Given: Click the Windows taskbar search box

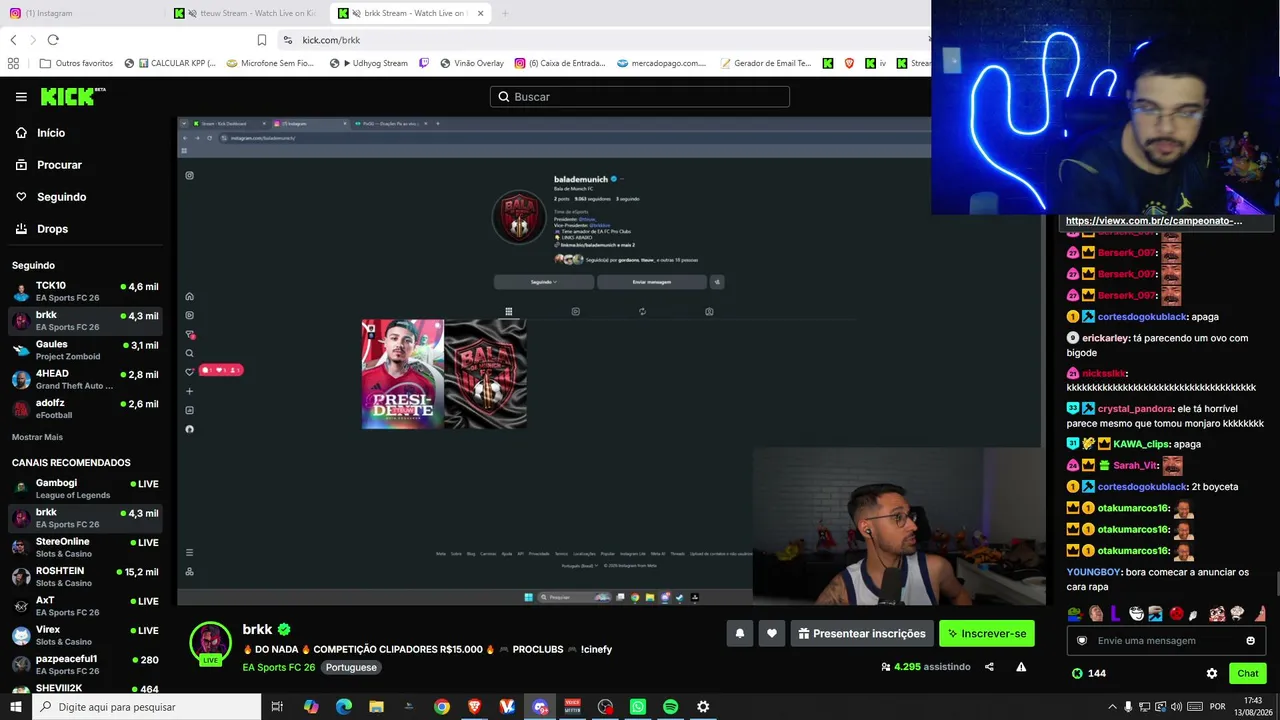Looking at the screenshot, I should pyautogui.click(x=147, y=707).
